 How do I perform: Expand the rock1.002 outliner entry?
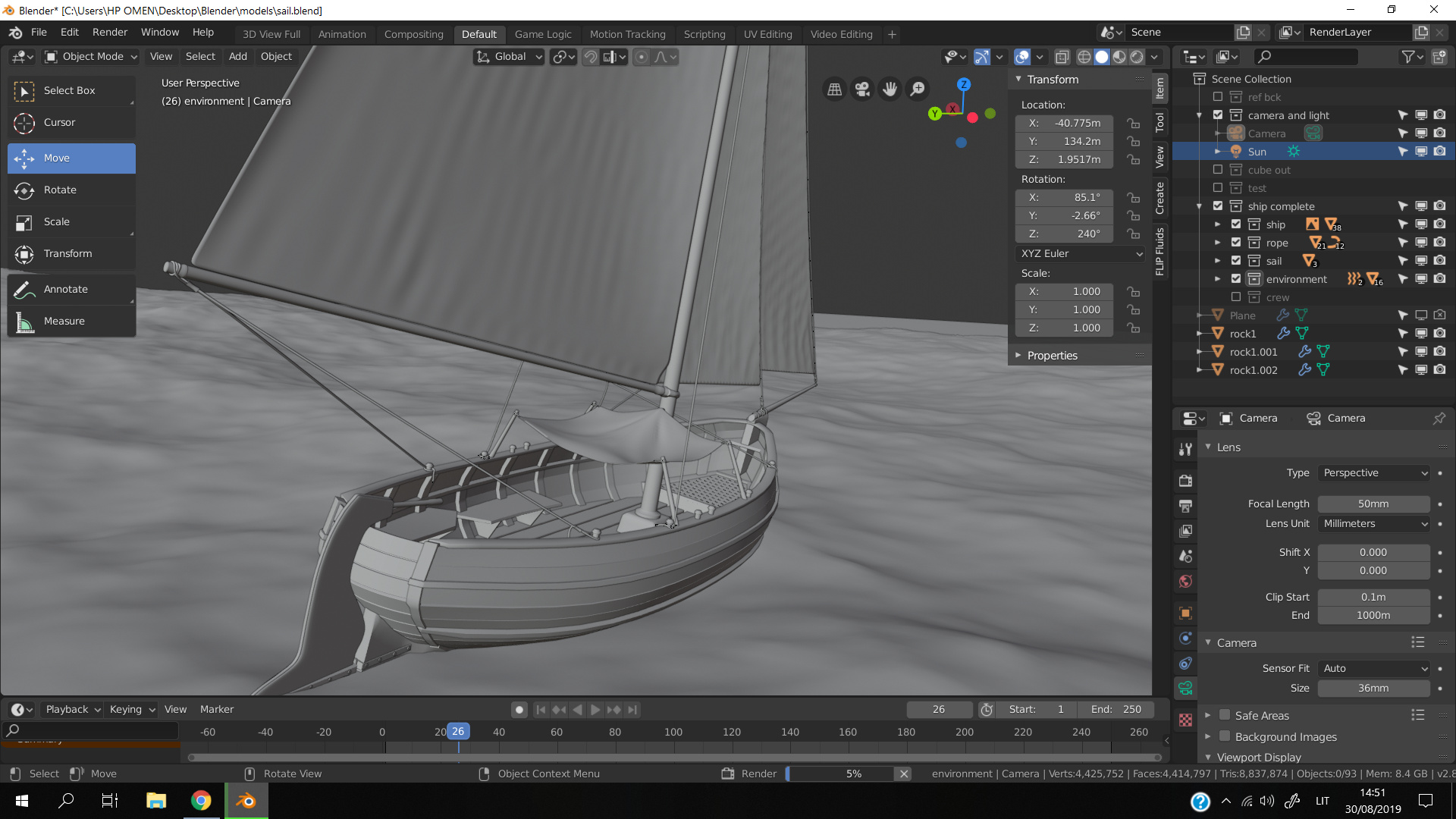click(x=1200, y=369)
